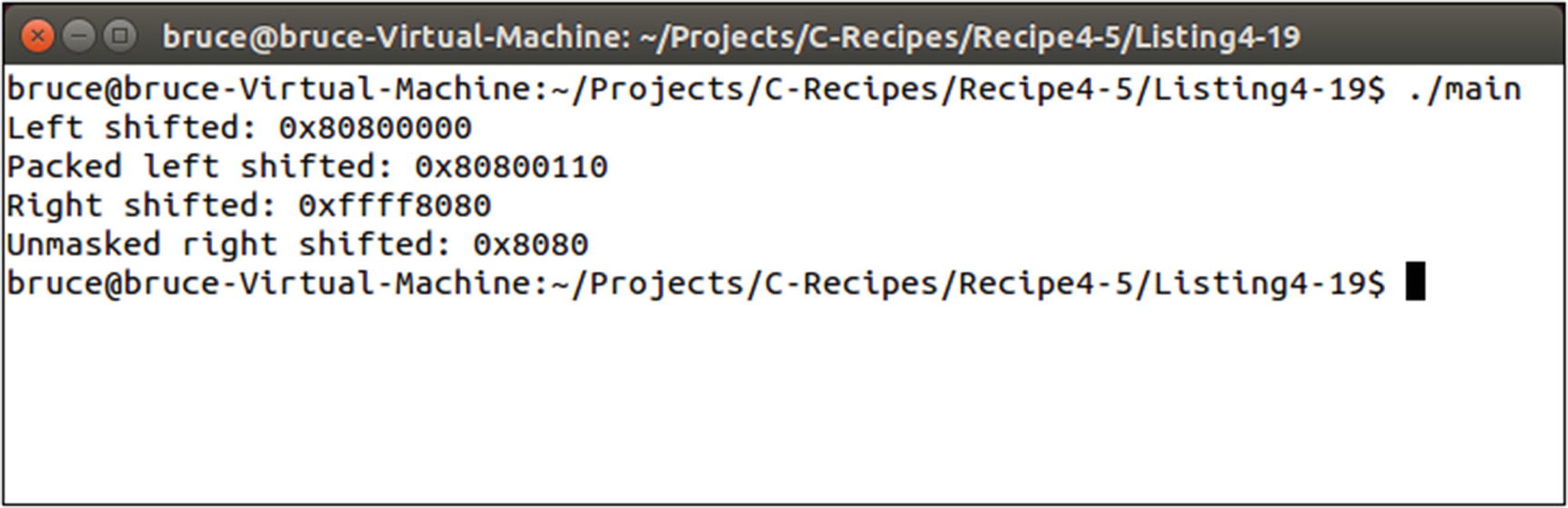Screen dimensions: 1568x508
Task: Click the value 0x80800000
Action: pos(375,128)
